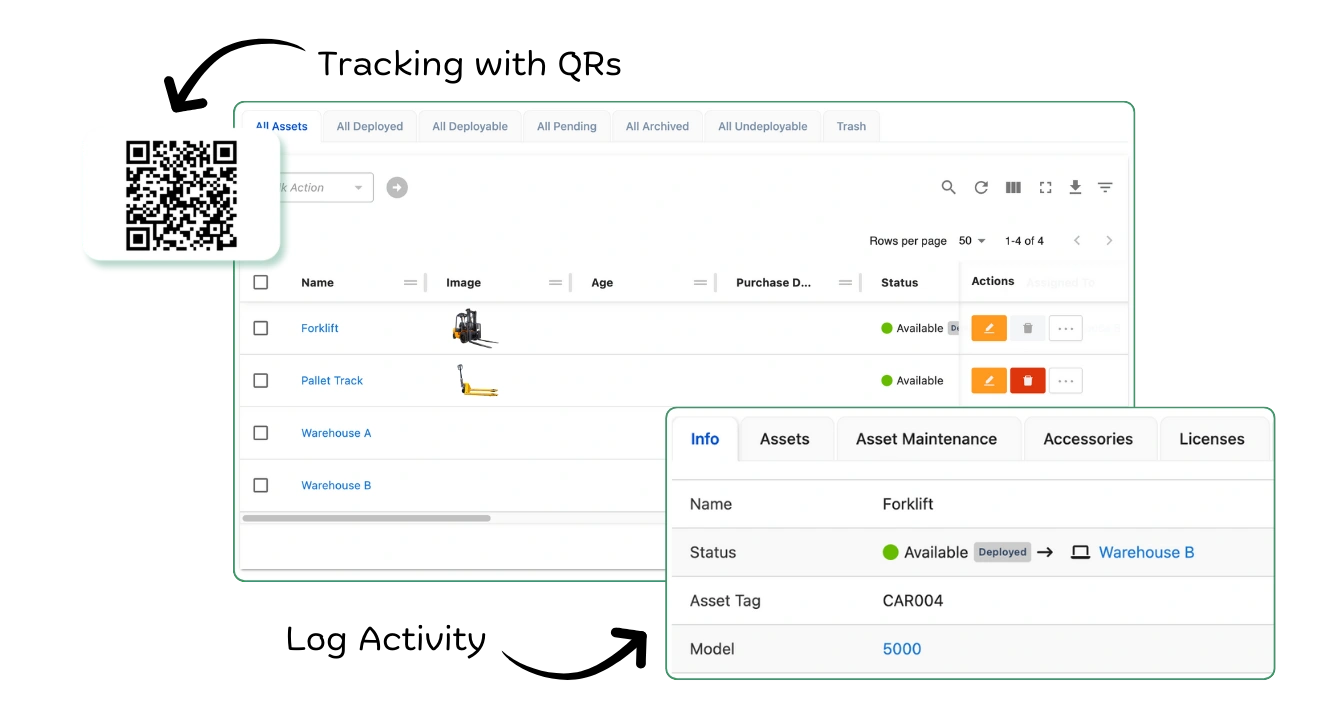Open the column visibility icon
The width and height of the screenshot is (1328, 727).
tap(1013, 188)
